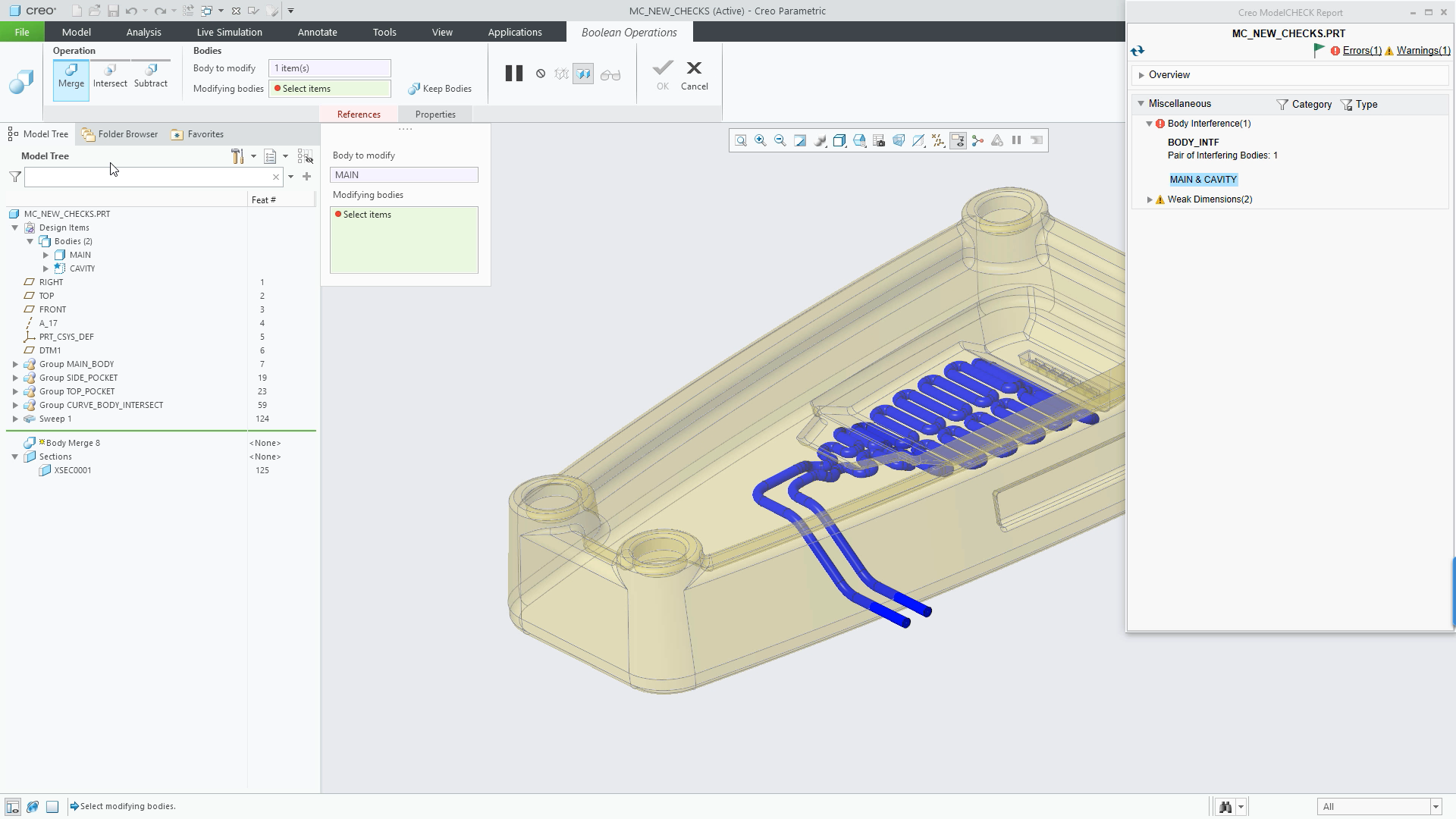Pause the Boolean feature tool
Image resolution: width=1456 pixels, height=819 pixels.
click(513, 74)
